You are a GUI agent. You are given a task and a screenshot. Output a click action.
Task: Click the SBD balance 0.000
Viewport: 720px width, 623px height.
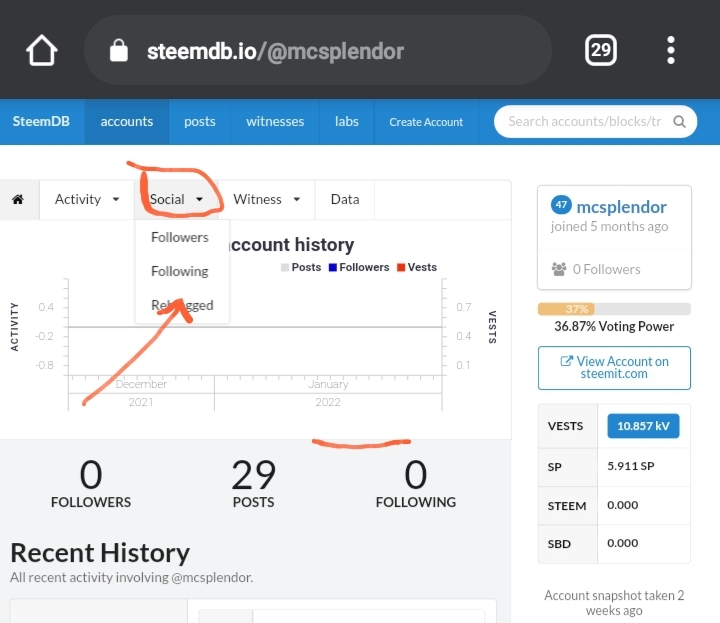click(622, 543)
